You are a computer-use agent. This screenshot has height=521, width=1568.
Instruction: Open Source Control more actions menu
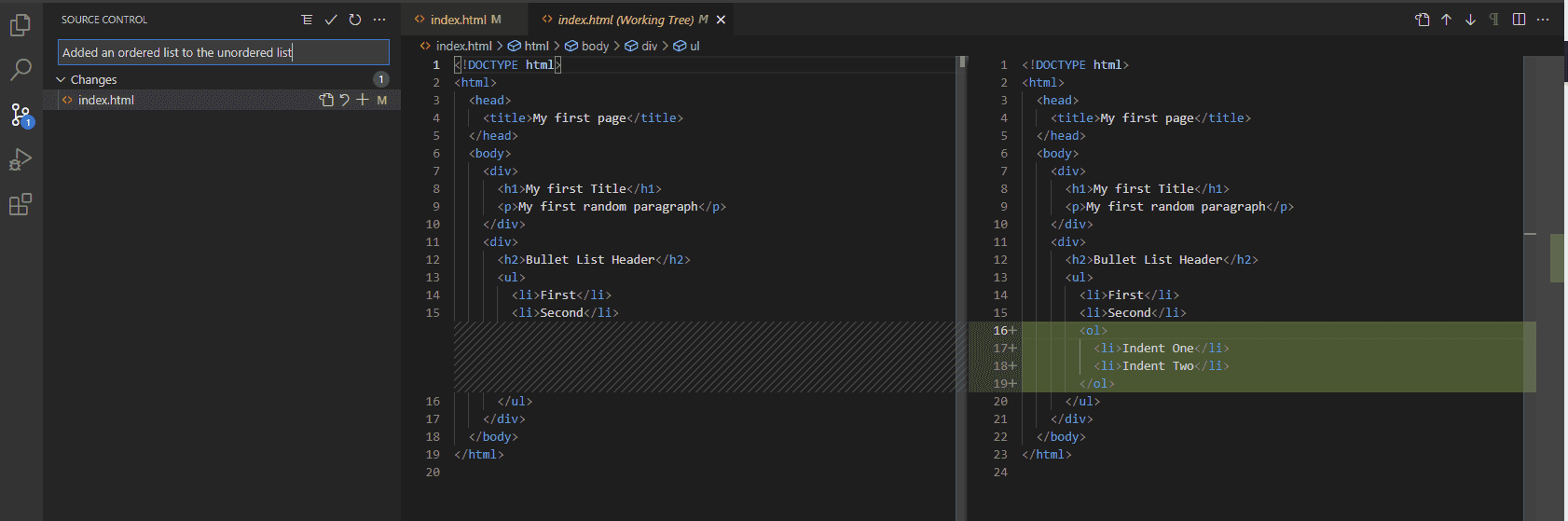[x=379, y=20]
